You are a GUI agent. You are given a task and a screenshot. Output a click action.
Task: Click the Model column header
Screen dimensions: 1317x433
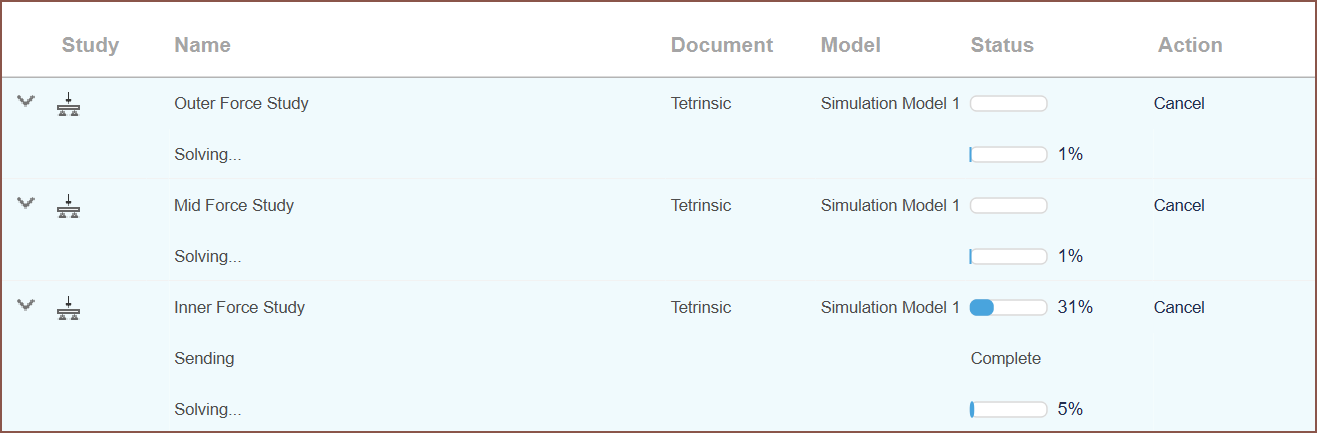(x=851, y=45)
